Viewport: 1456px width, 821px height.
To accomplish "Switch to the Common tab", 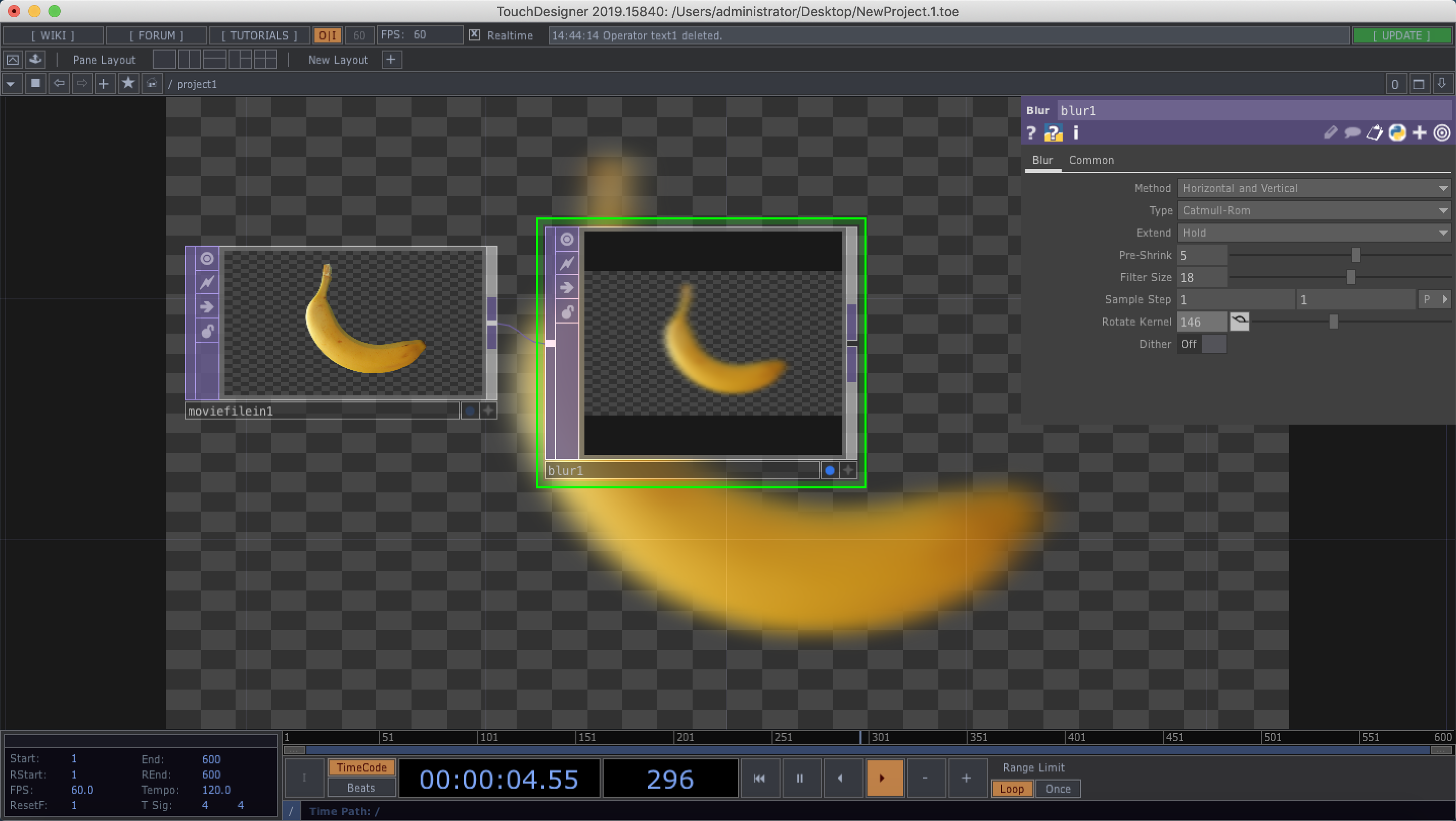I will (x=1091, y=160).
